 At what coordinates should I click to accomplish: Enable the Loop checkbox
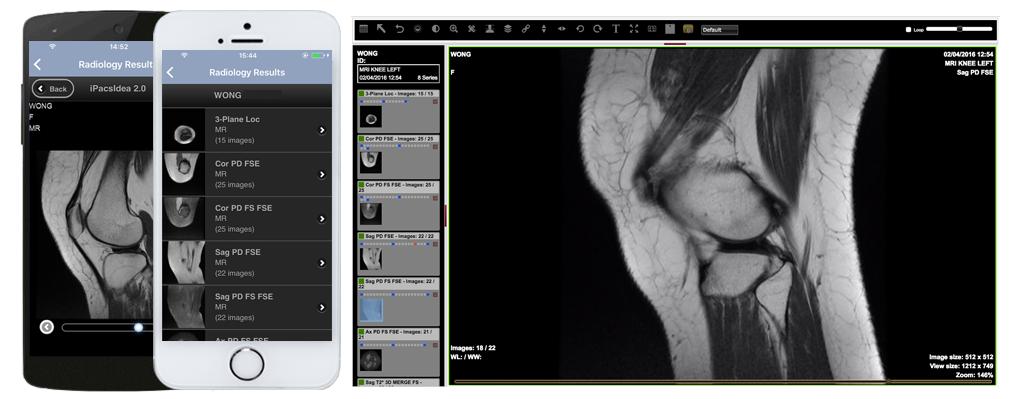909,30
